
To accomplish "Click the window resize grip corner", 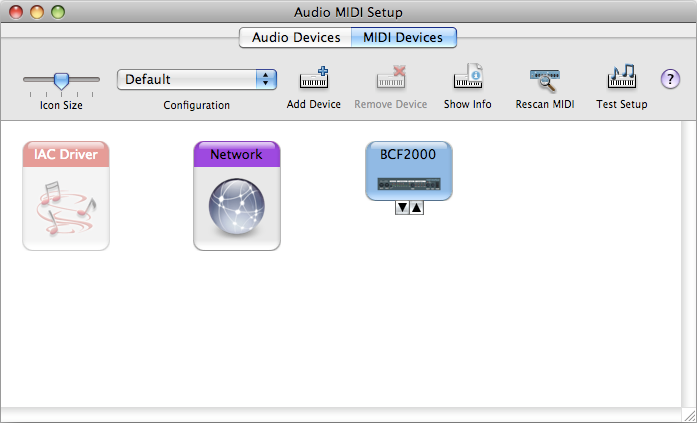I will [689, 415].
